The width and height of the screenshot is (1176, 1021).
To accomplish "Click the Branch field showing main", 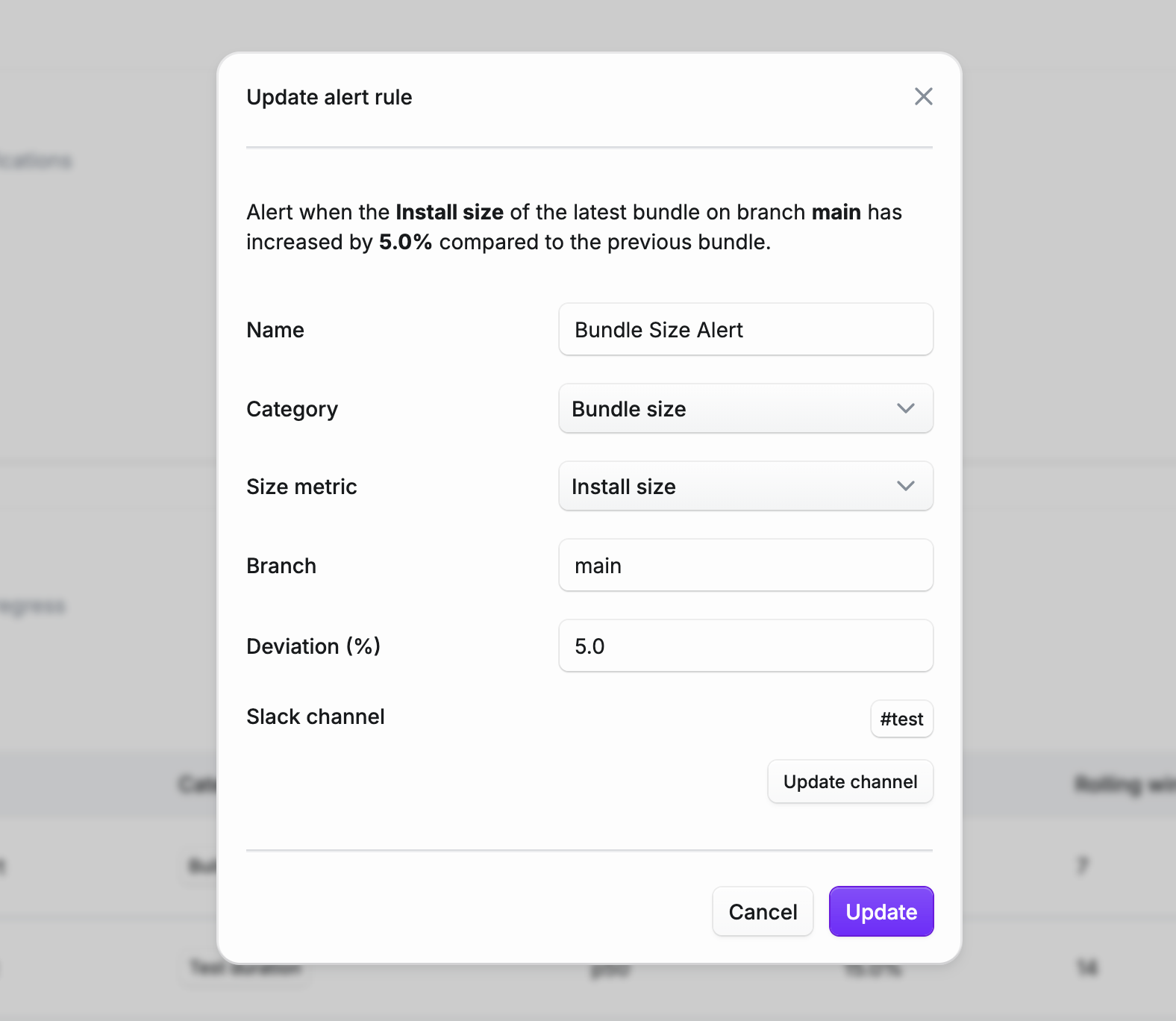I will (745, 565).
